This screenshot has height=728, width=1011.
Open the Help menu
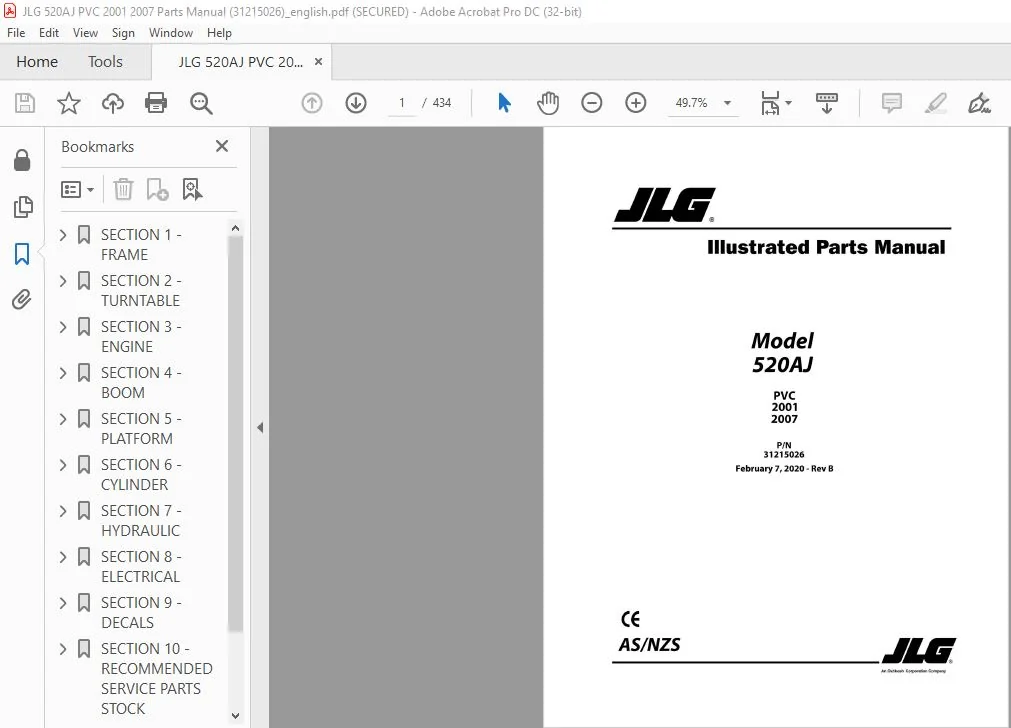[219, 33]
